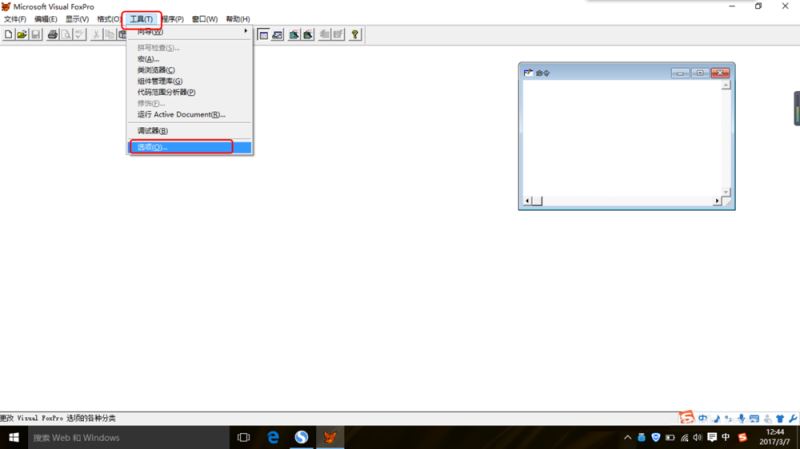800x449 pixels.
Task: Print using the printer toolbar icon
Action: [53, 35]
